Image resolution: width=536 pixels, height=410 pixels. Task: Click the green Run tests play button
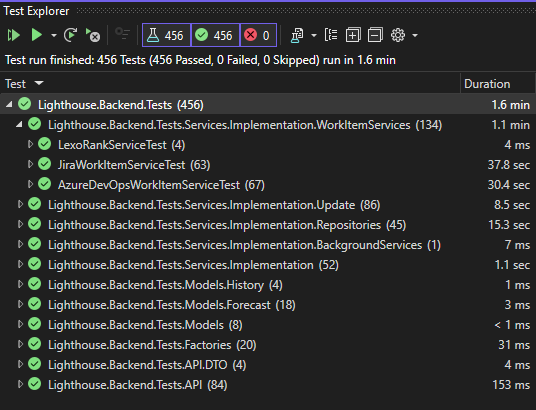37,35
